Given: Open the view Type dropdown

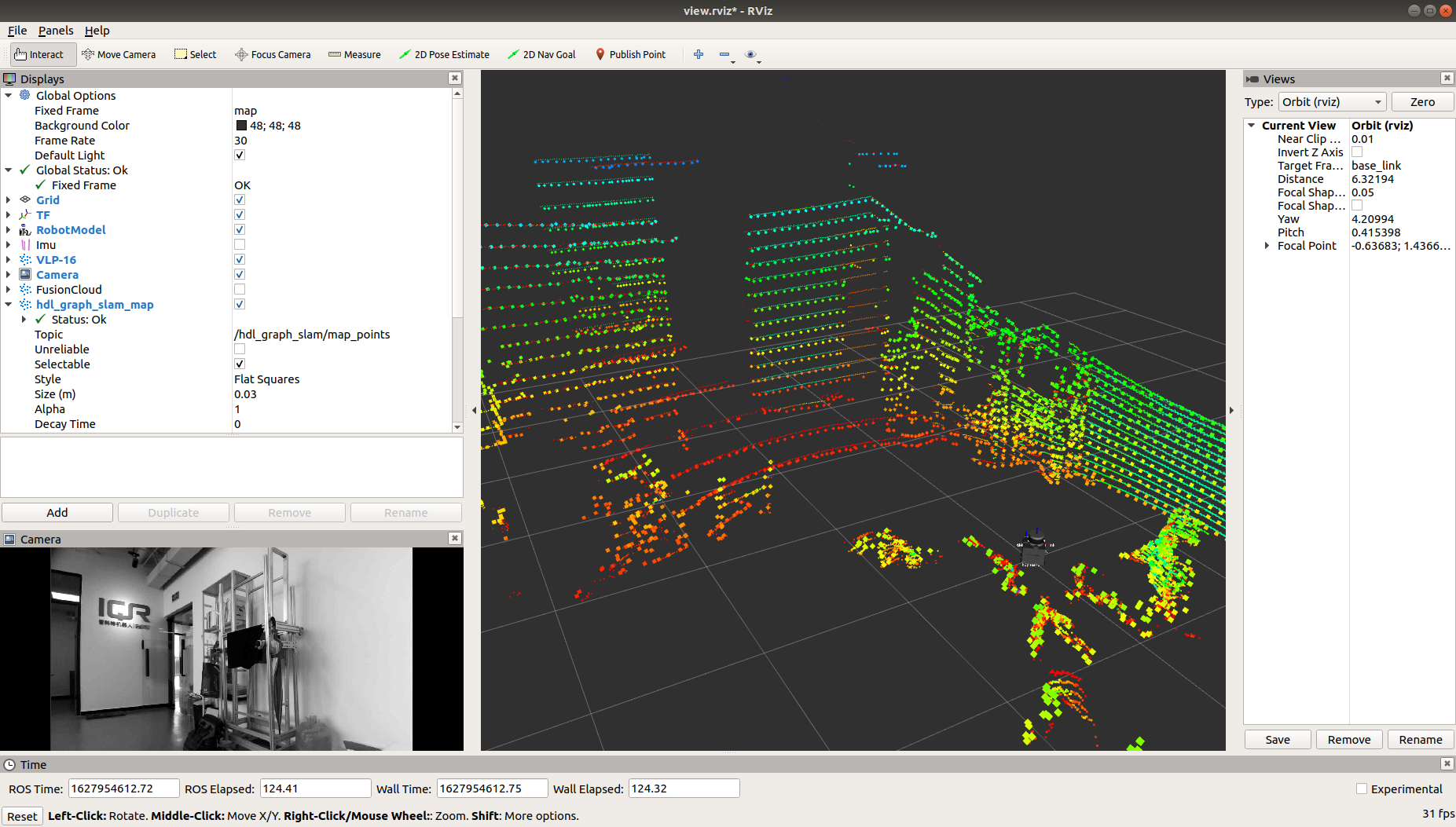Looking at the screenshot, I should point(1332,102).
